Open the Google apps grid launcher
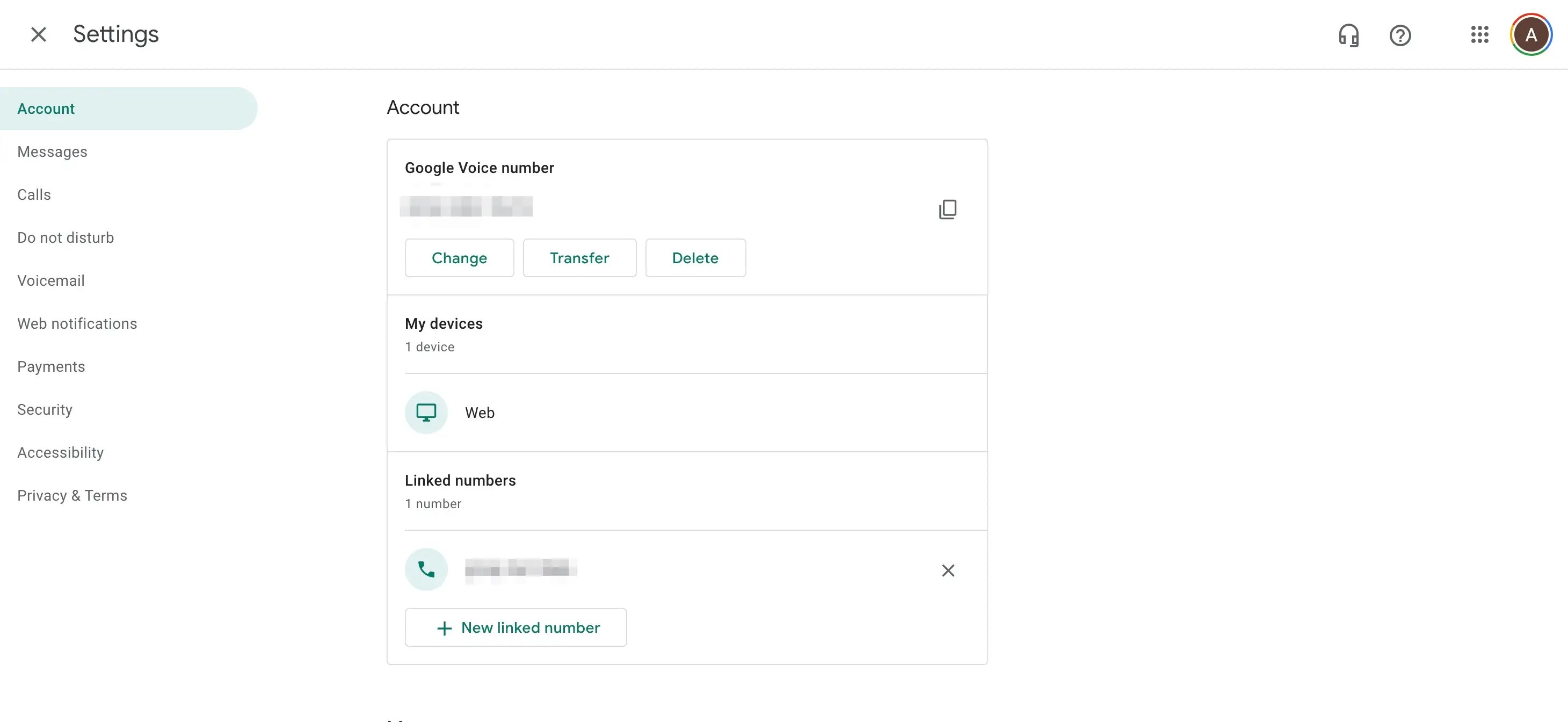The width and height of the screenshot is (1568, 722). coord(1479,35)
